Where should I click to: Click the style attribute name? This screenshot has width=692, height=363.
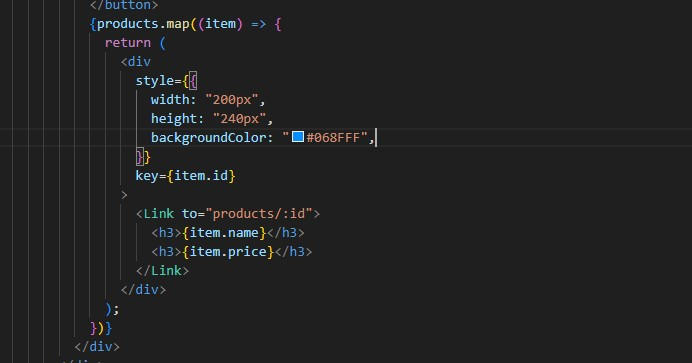coord(154,81)
